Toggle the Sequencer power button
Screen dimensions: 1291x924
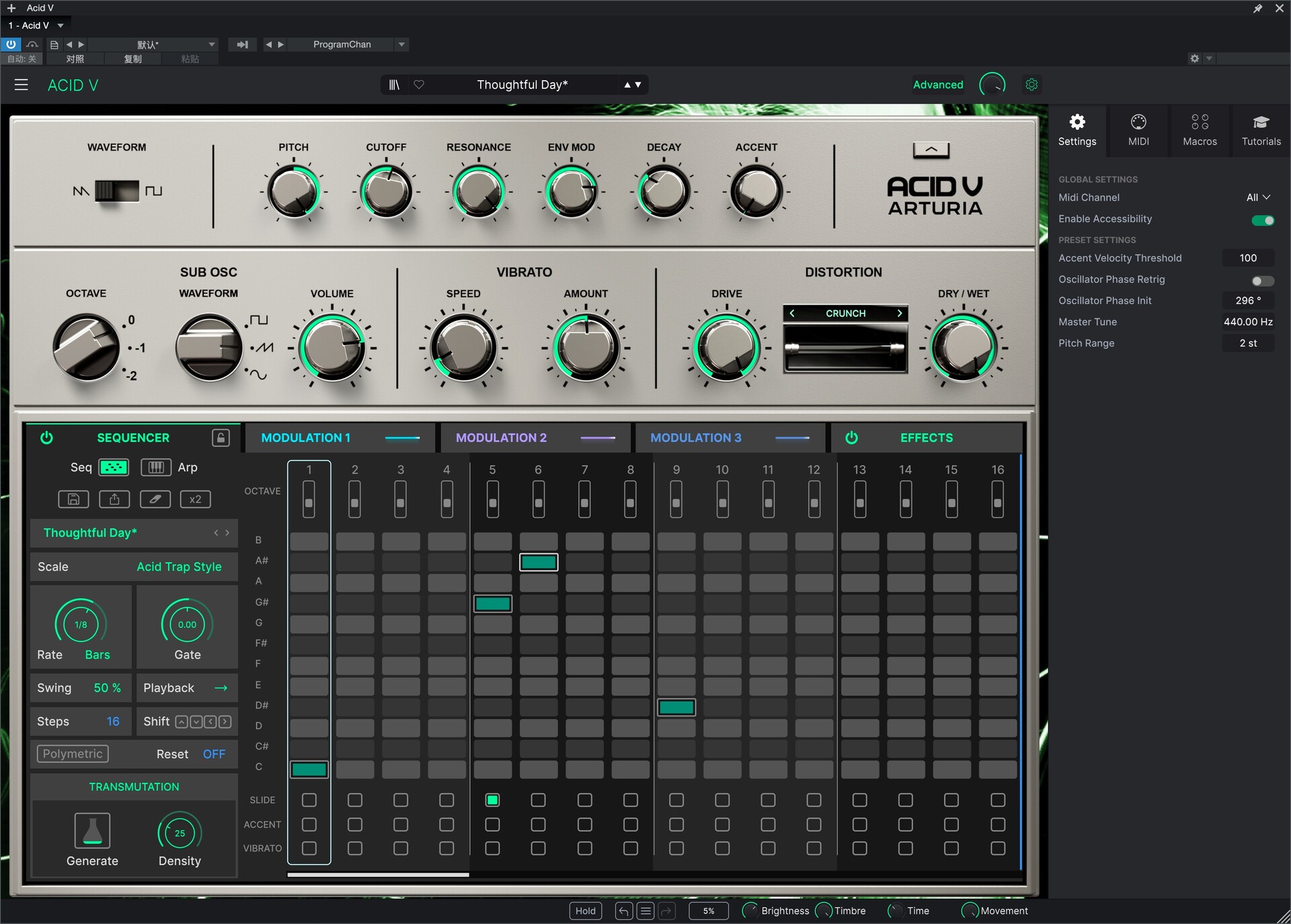point(46,438)
